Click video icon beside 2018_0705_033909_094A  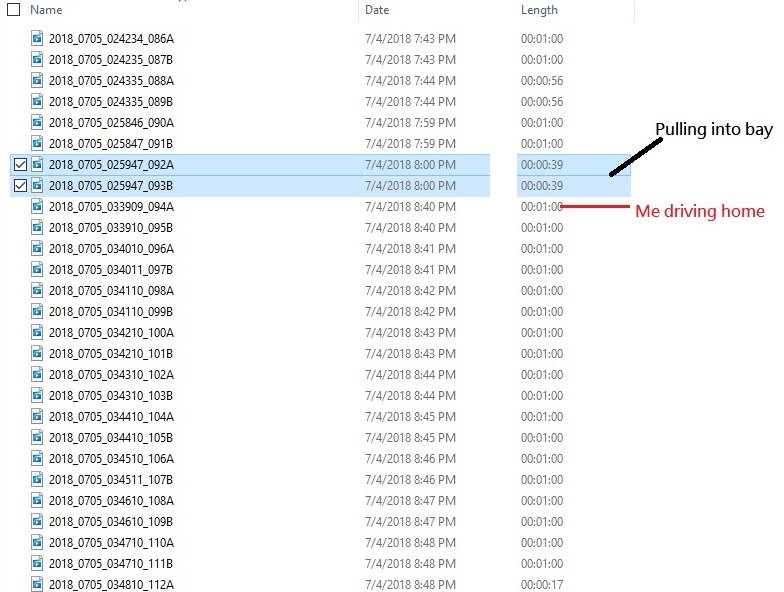(x=38, y=207)
